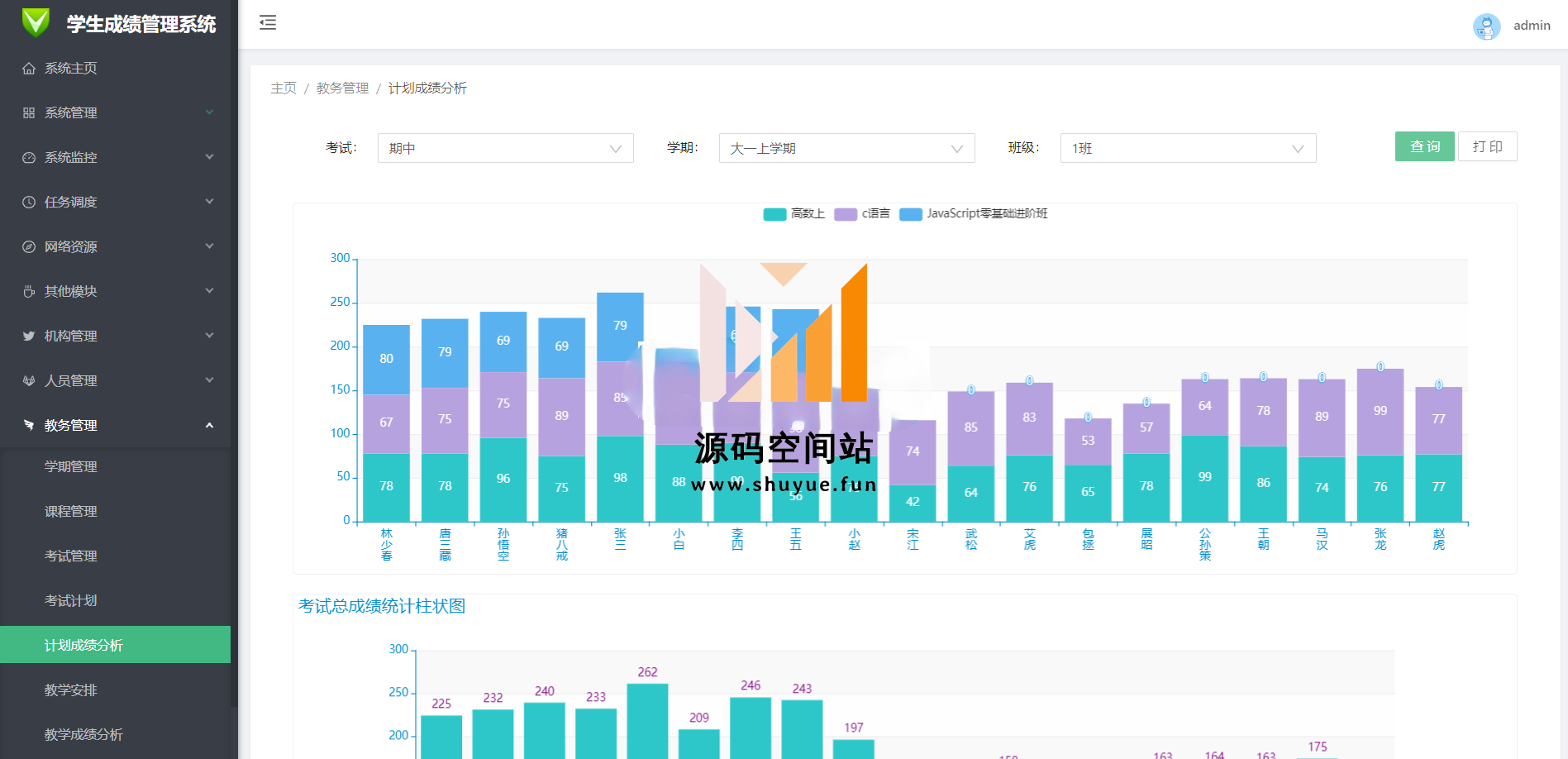The image size is (1568, 759).
Task: Click the icon beside 教务管理
Action: pyautogui.click(x=29, y=426)
